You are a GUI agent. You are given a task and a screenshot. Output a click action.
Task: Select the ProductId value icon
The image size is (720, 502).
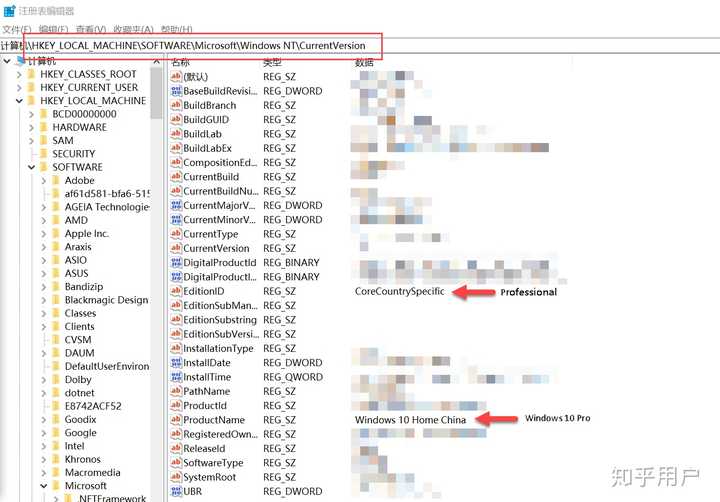176,406
